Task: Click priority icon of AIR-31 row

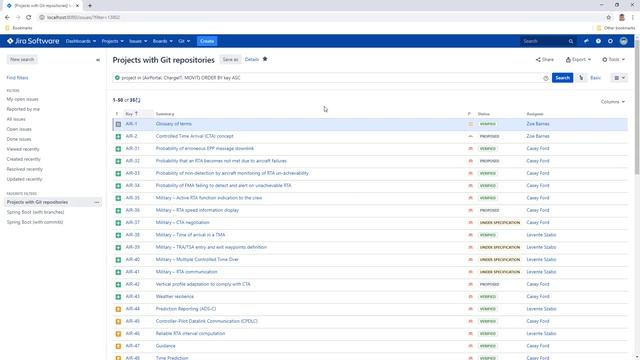Action: pos(470,149)
